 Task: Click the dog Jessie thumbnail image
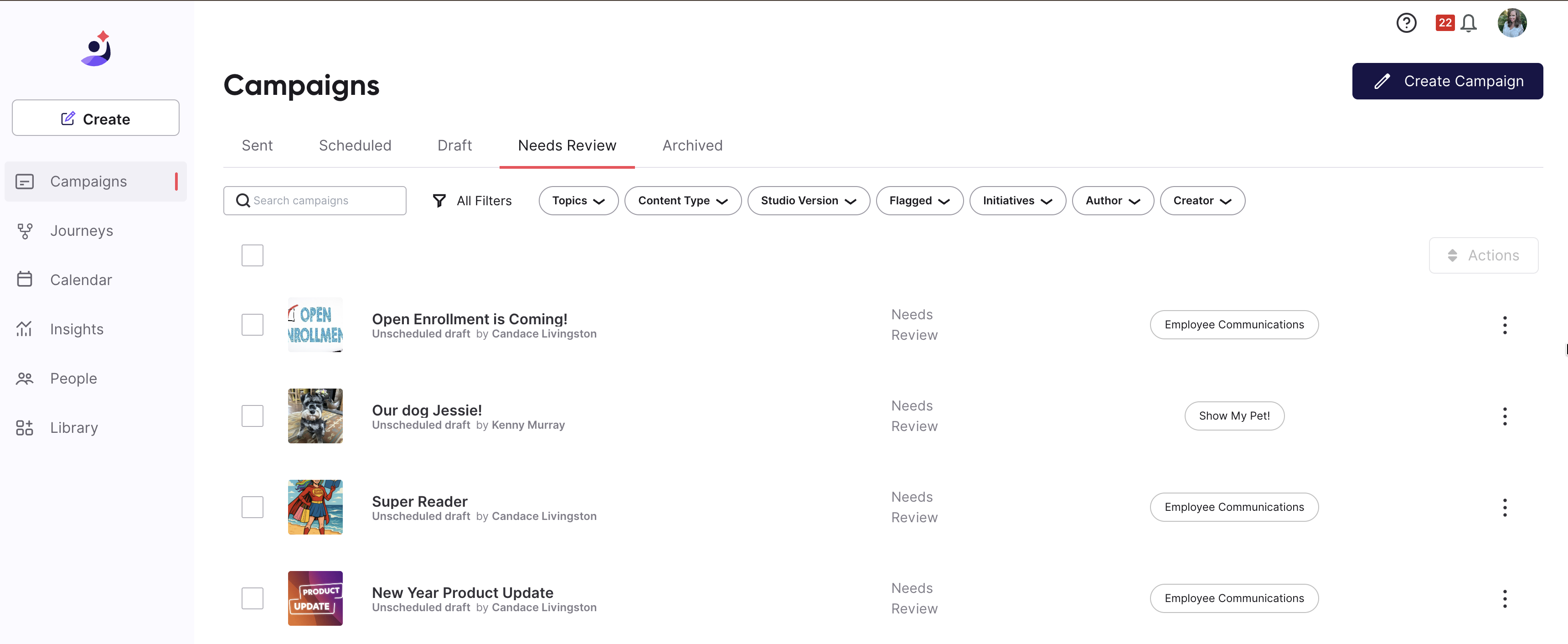pos(315,416)
